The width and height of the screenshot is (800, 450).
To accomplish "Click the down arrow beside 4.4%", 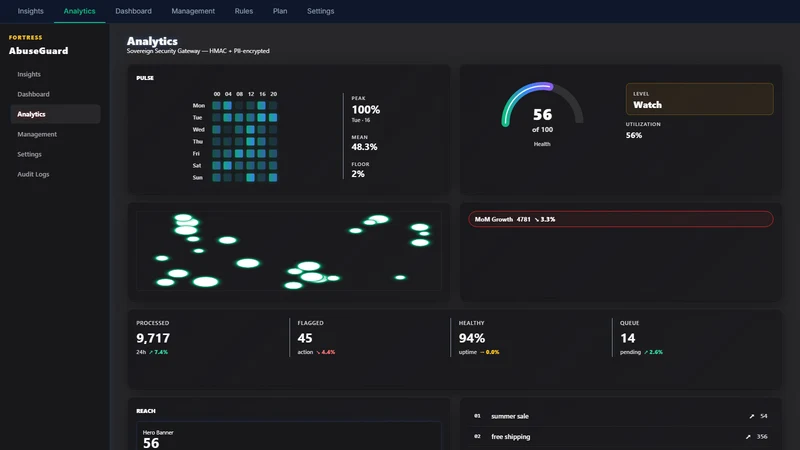I will [318, 352].
